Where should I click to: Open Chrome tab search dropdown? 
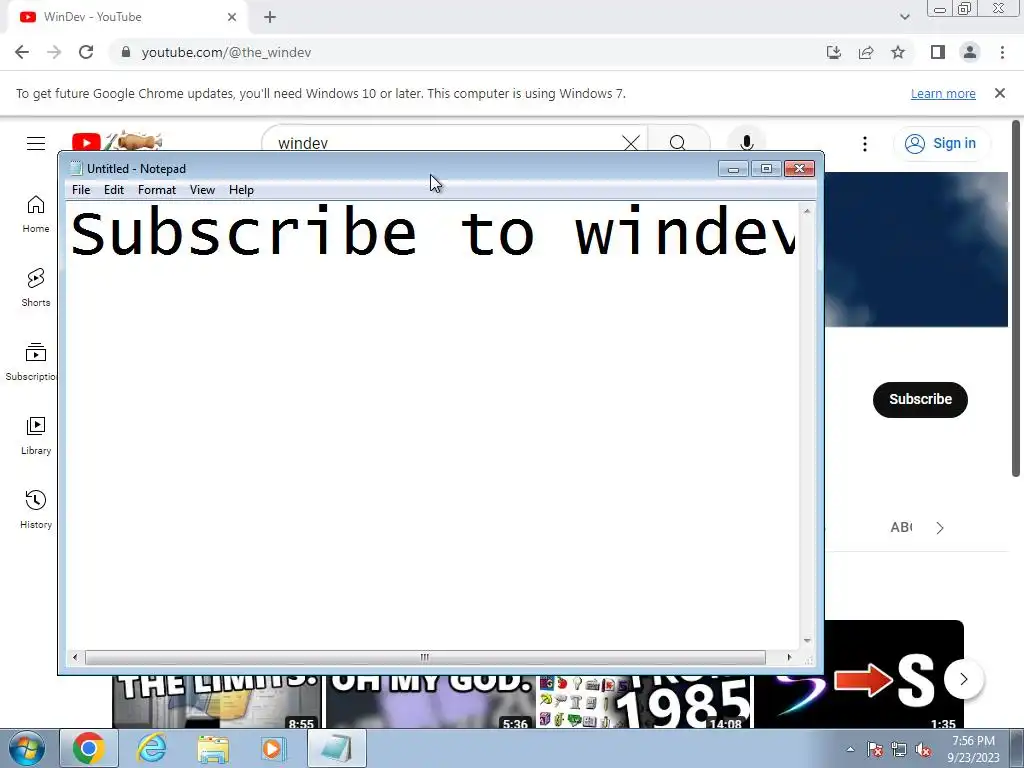(904, 17)
